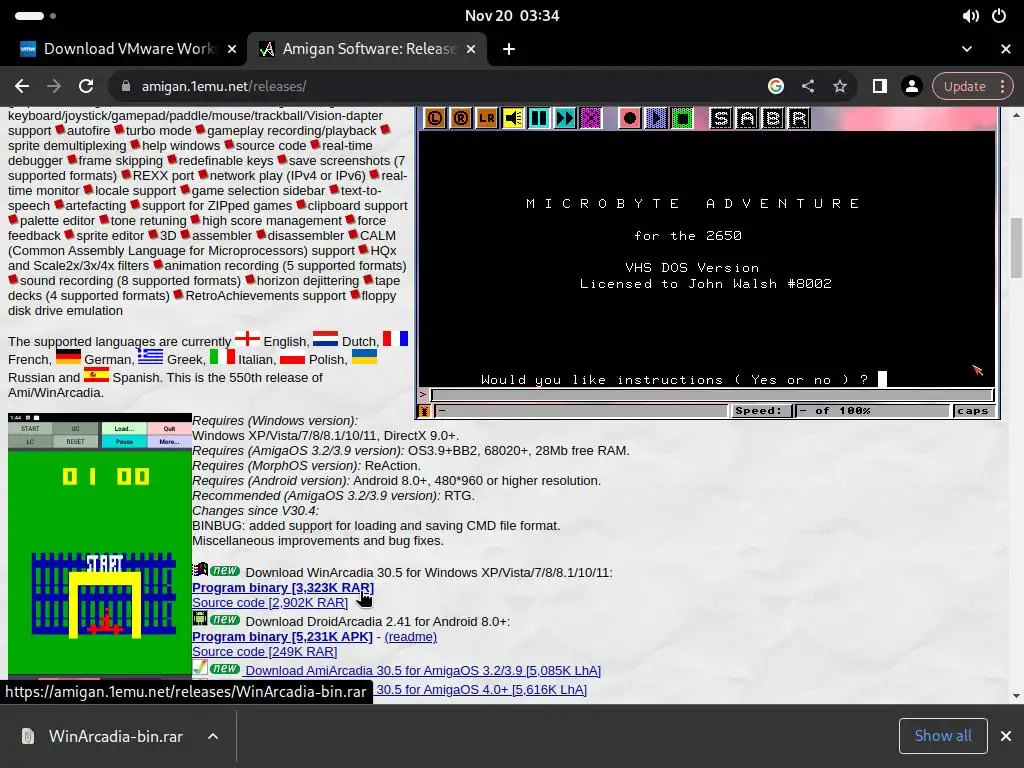
Task: Click the Update button in Chrome
Action: pyautogui.click(x=965, y=86)
